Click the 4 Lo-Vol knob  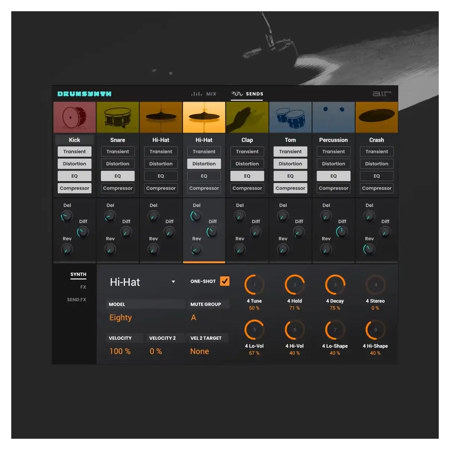[254, 330]
